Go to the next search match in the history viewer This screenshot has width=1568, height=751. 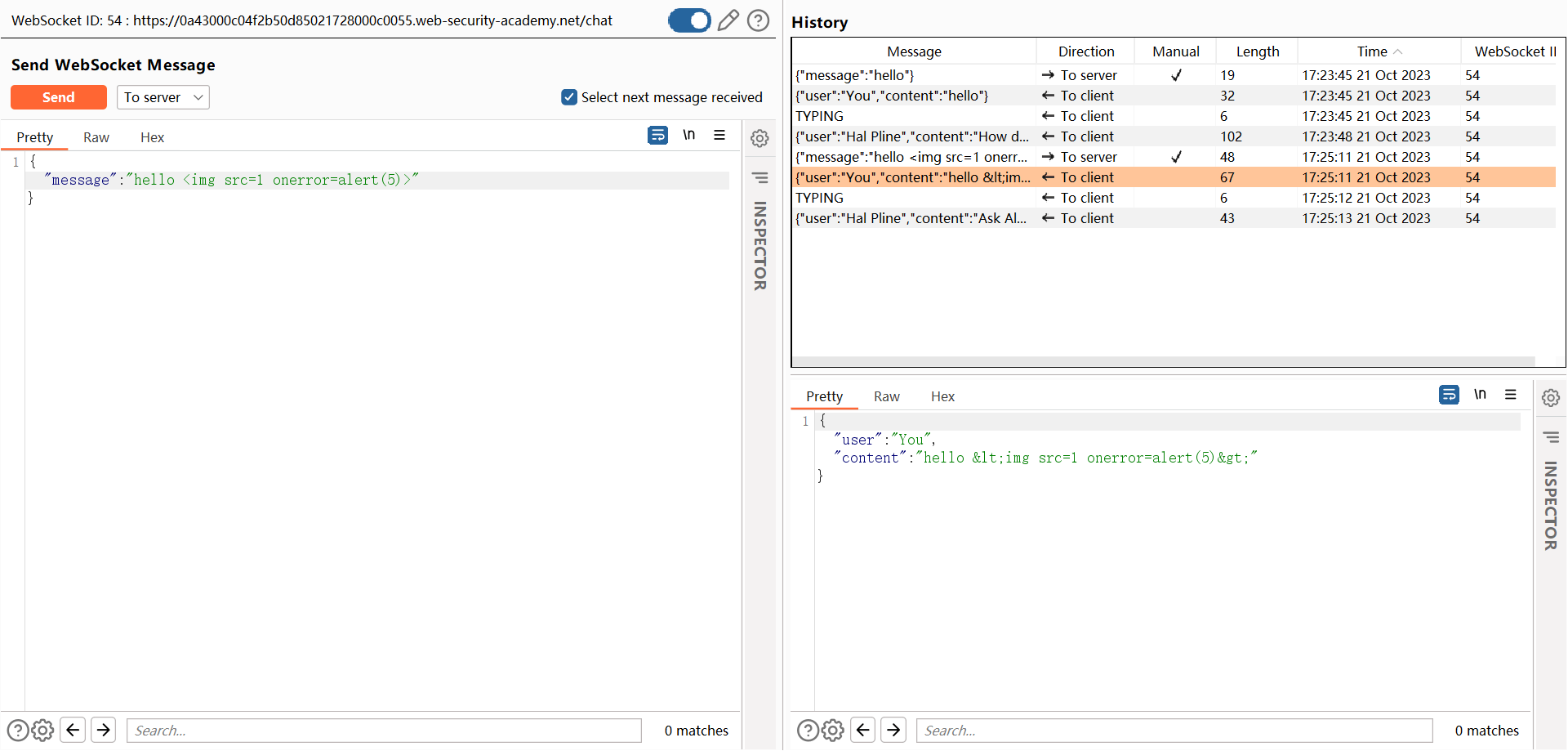pyautogui.click(x=894, y=730)
